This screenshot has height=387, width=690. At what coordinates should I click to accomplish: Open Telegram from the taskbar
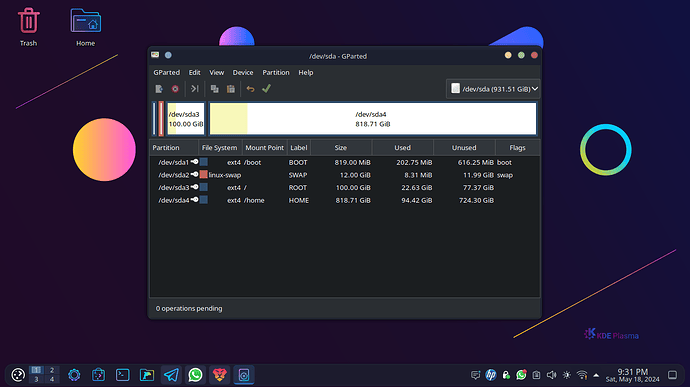pos(171,375)
